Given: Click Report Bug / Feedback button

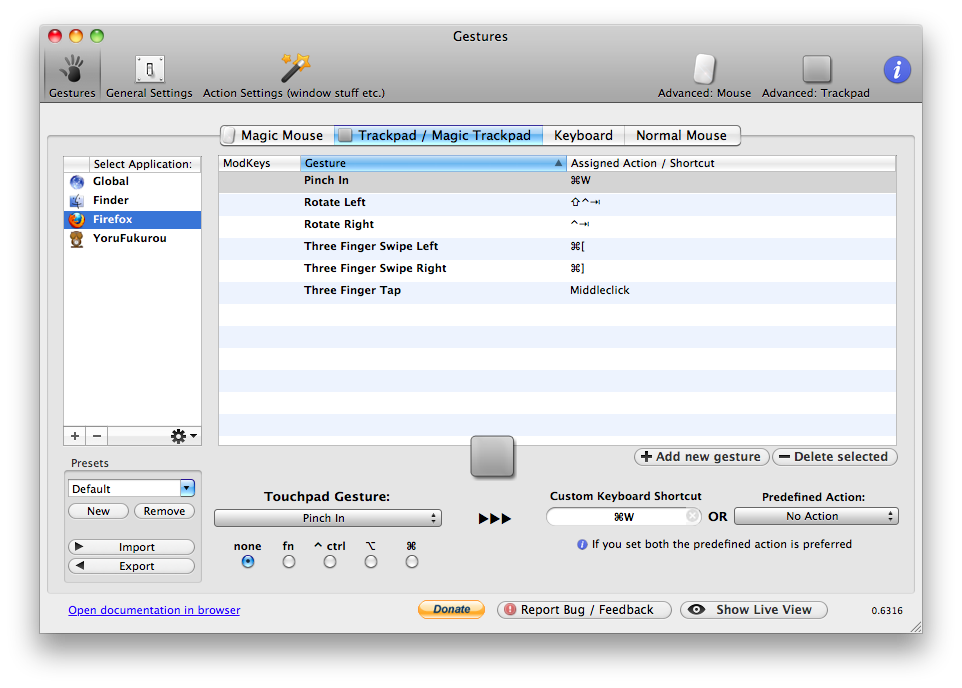Looking at the screenshot, I should click(584, 609).
